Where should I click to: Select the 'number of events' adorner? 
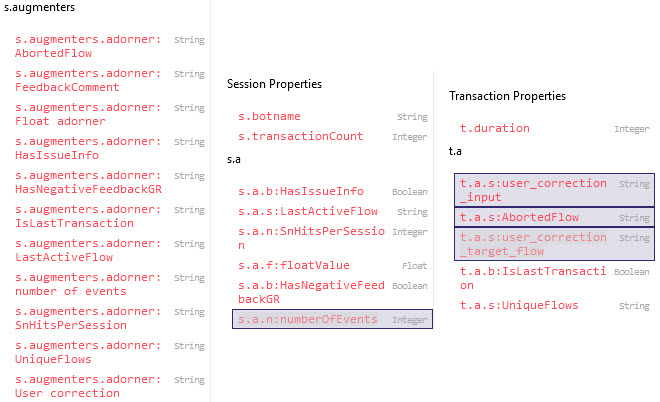tap(88, 285)
